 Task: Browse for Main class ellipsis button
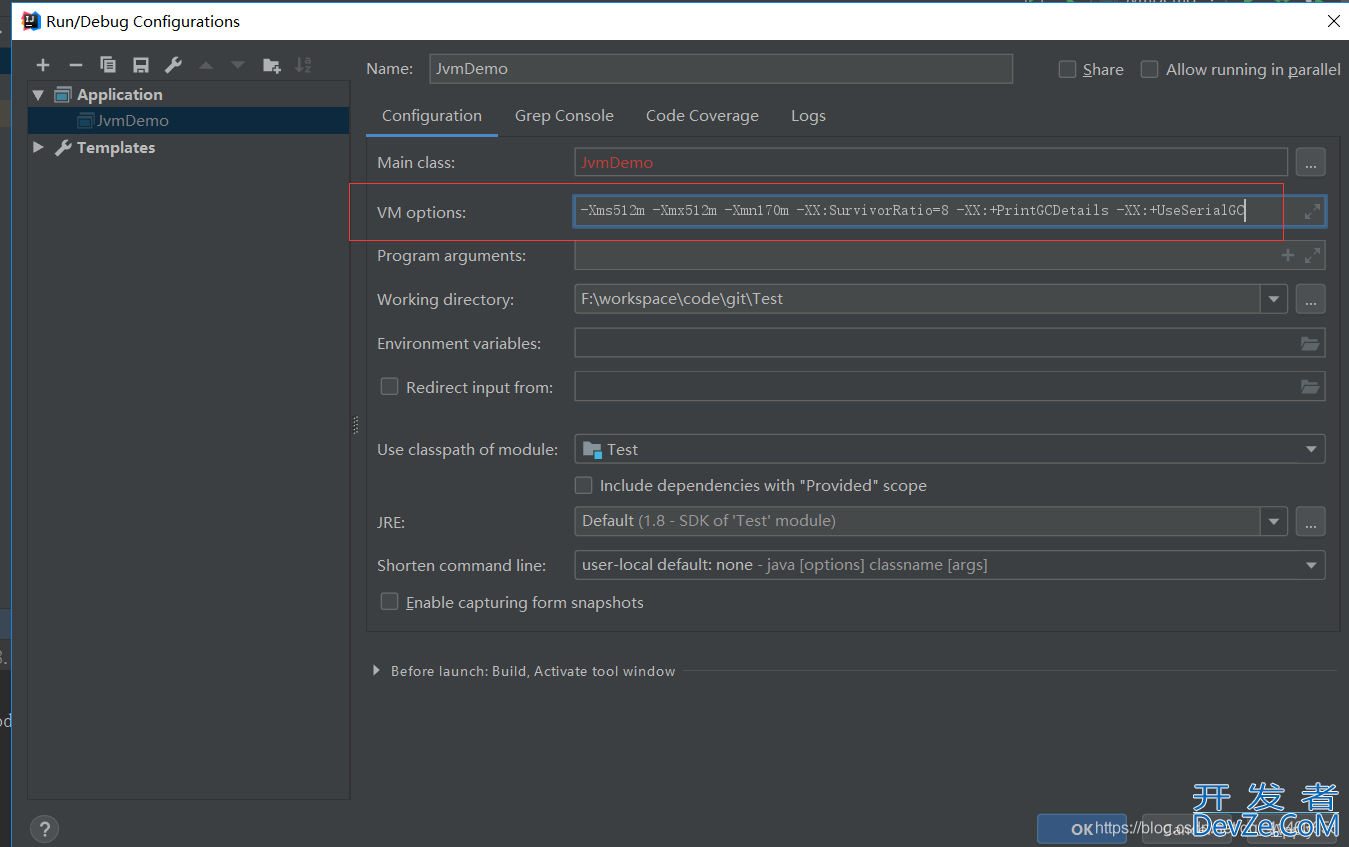(x=1311, y=162)
